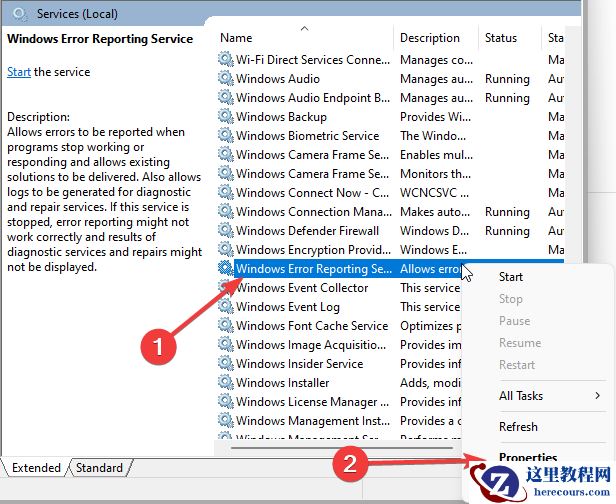Select the Windows Biometric Service name
The height and width of the screenshot is (504, 616).
308,136
